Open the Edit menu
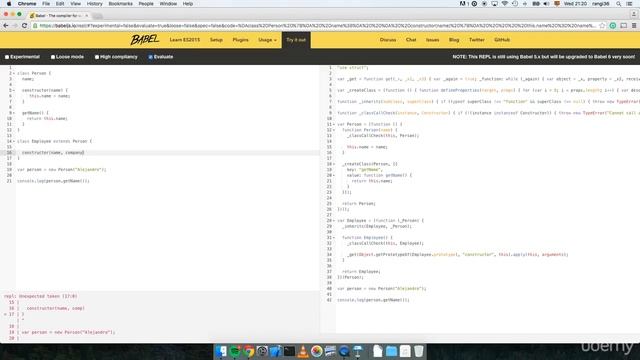Viewport: 640px width, 360px height. [x=60, y=4]
